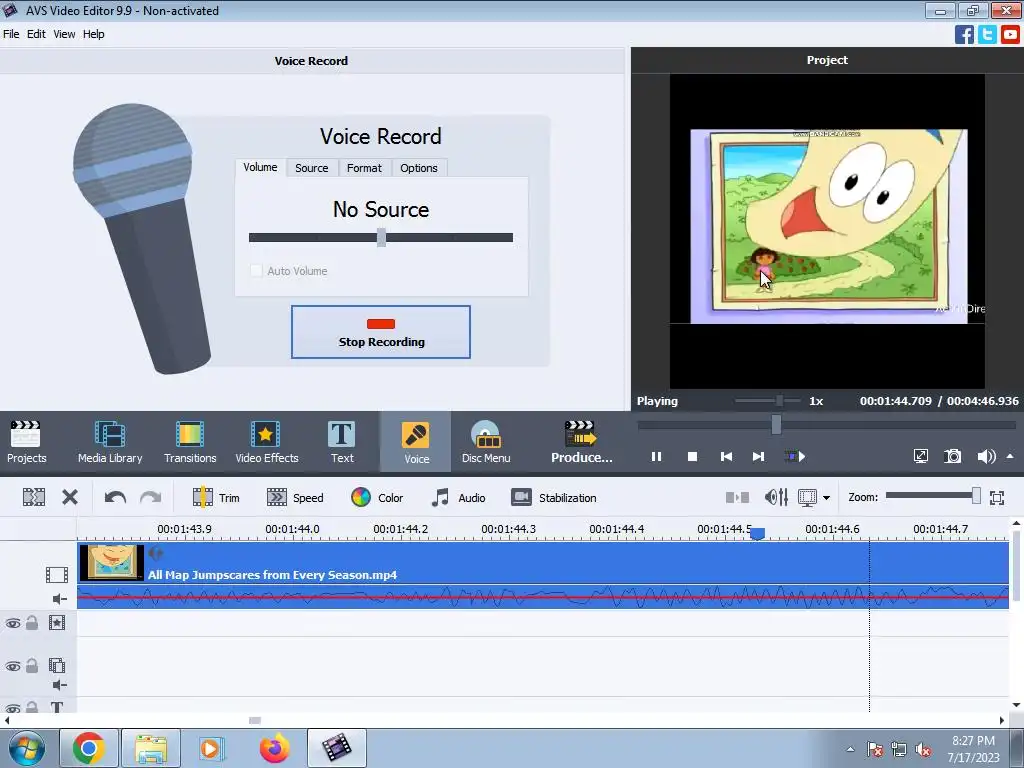Open the Audio tool

tap(458, 498)
